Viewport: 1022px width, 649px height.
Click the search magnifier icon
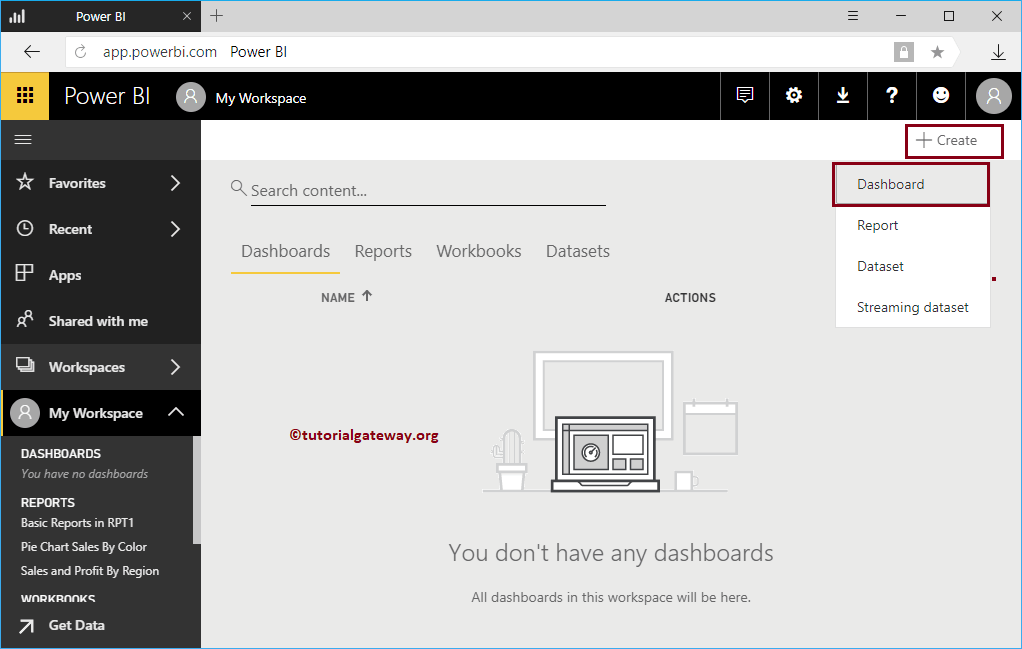tap(239, 188)
